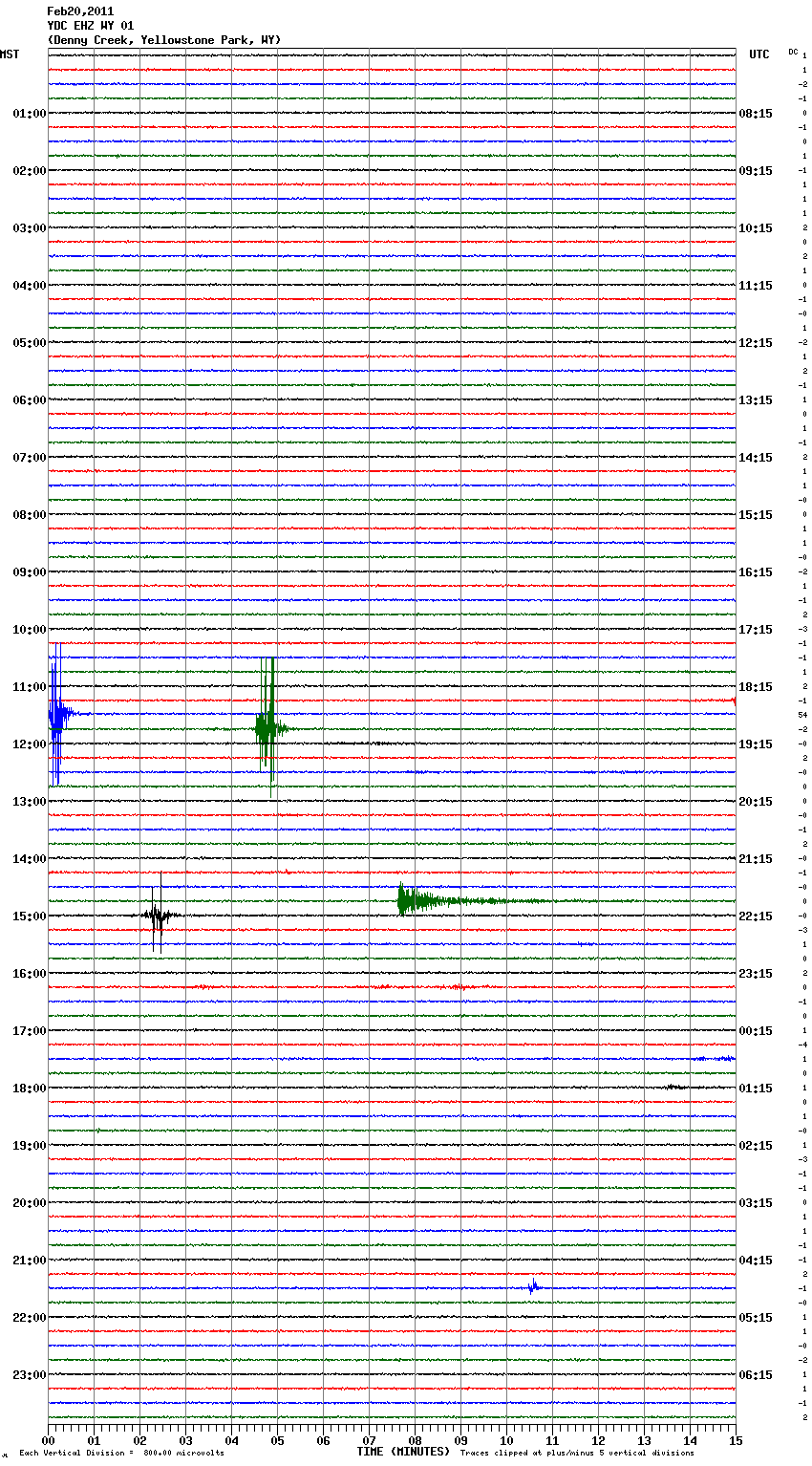The image size is (812, 1466).
Task: Pick the 19:15 UTC time label
Action: (756, 744)
